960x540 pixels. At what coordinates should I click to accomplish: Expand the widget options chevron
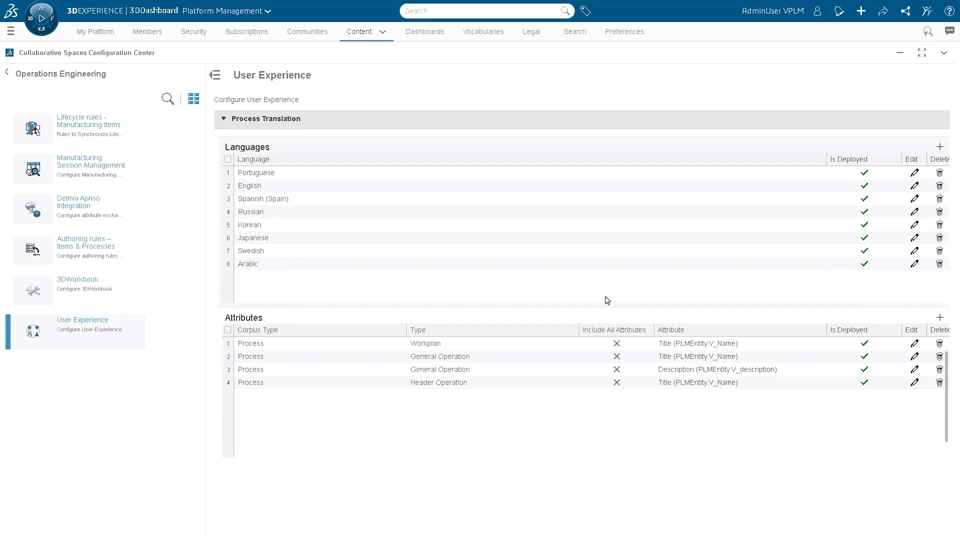click(943, 53)
